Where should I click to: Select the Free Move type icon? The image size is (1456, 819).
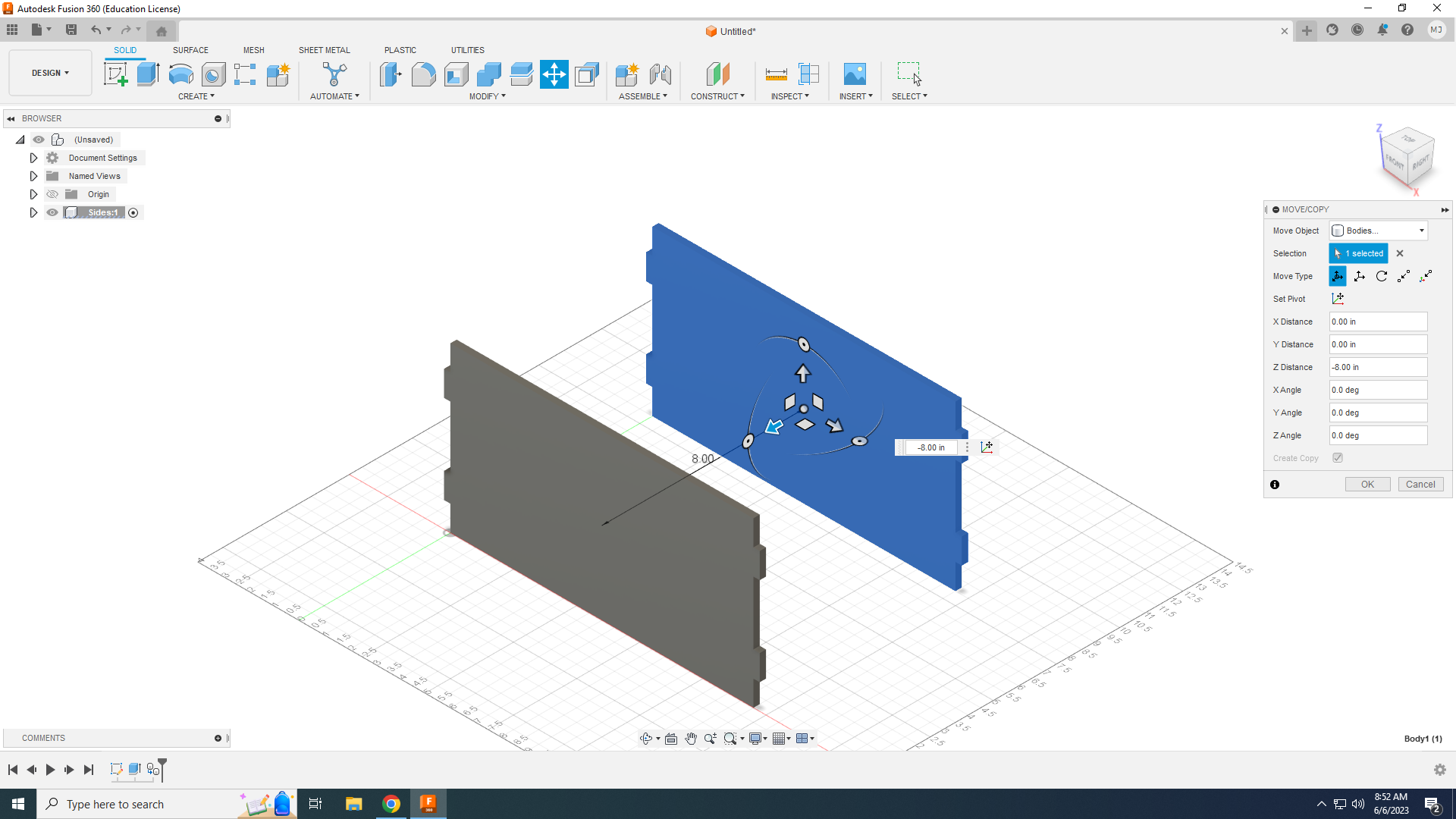coord(1338,276)
